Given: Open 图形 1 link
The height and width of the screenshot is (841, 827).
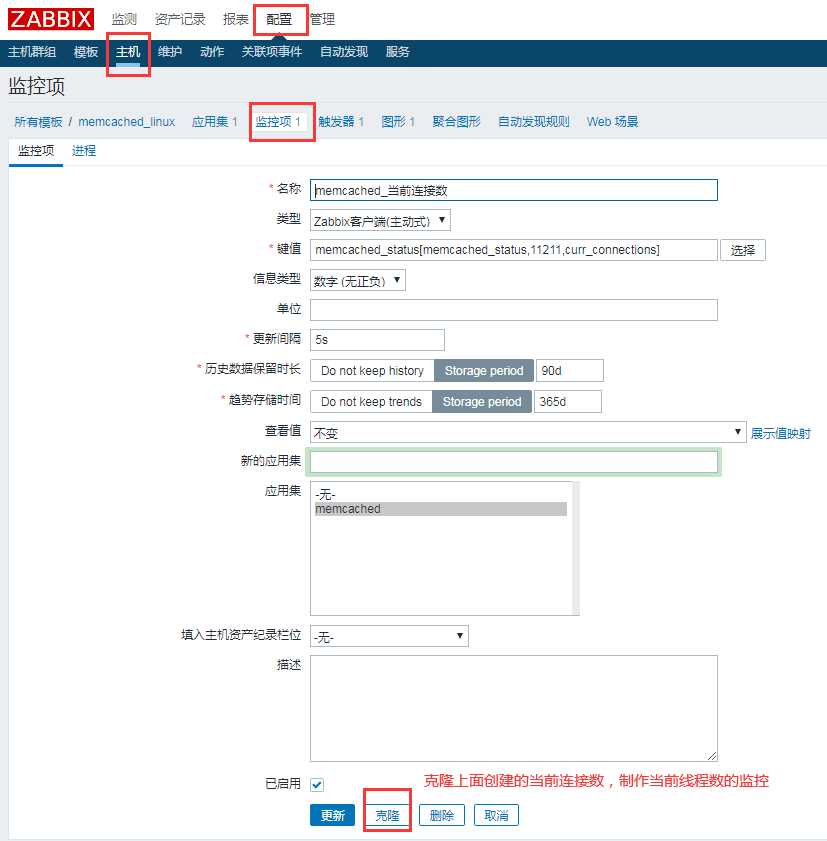Looking at the screenshot, I should (x=398, y=122).
